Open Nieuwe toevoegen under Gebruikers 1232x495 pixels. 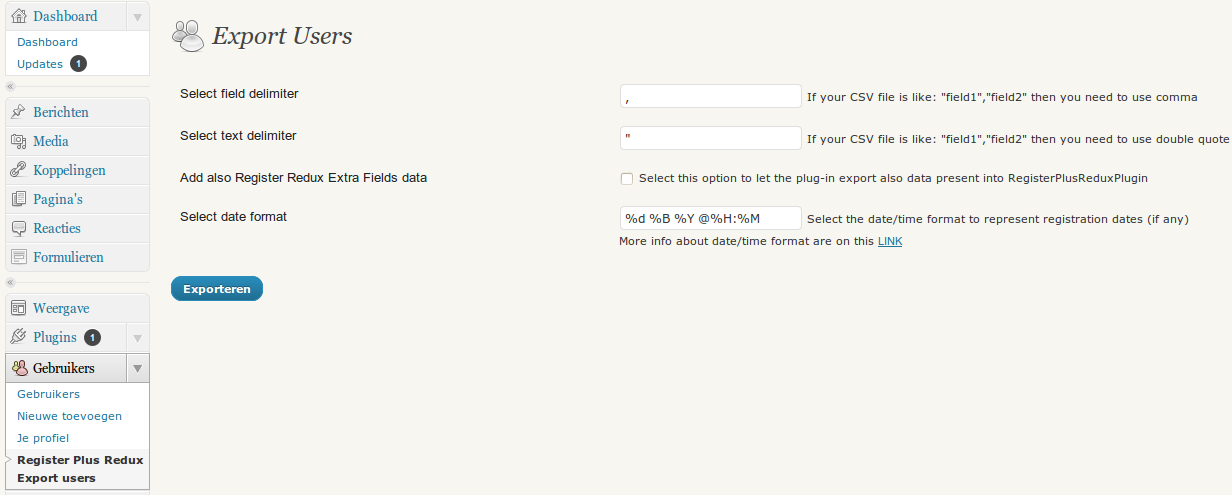69,416
